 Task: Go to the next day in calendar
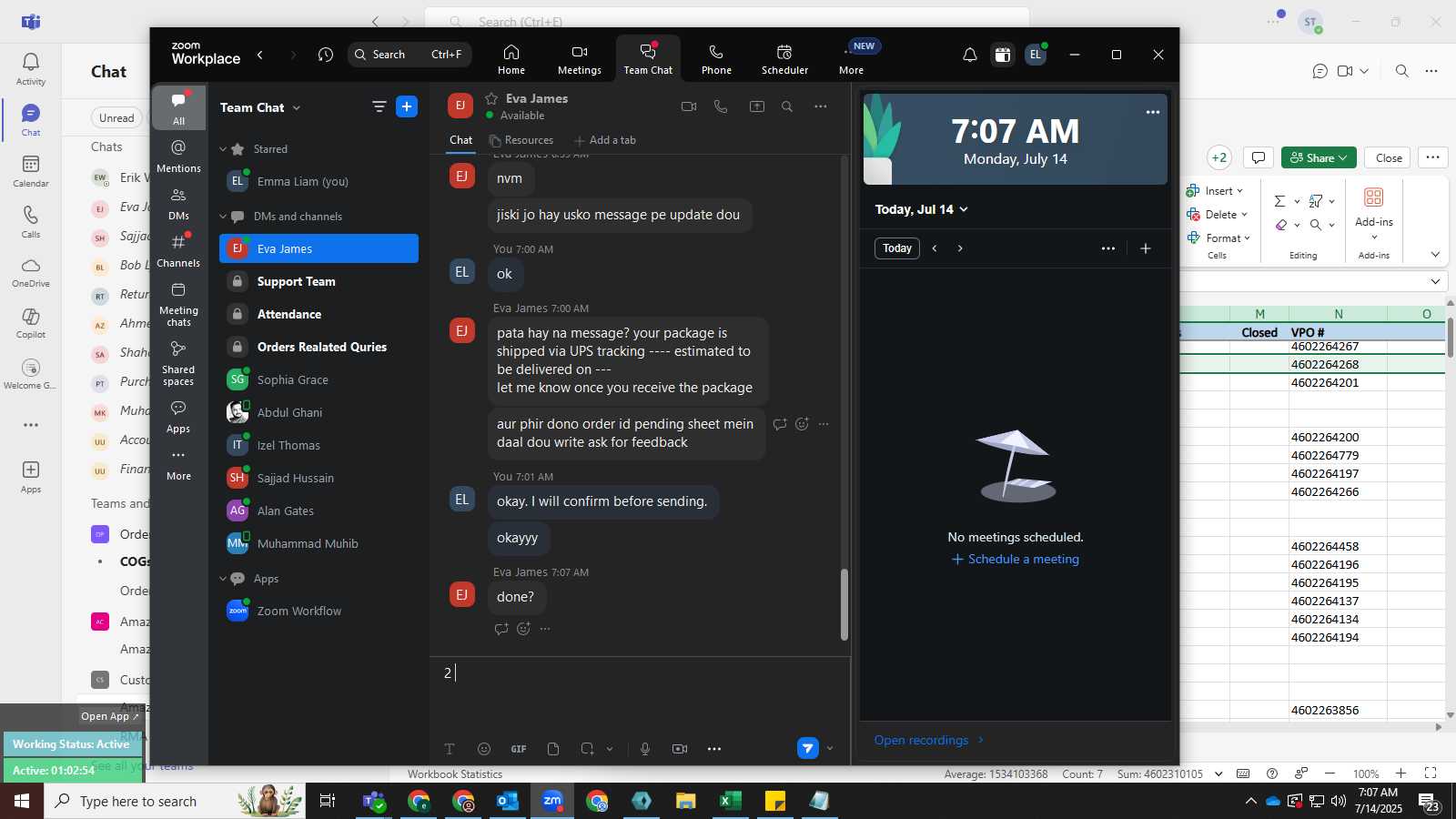click(x=960, y=248)
